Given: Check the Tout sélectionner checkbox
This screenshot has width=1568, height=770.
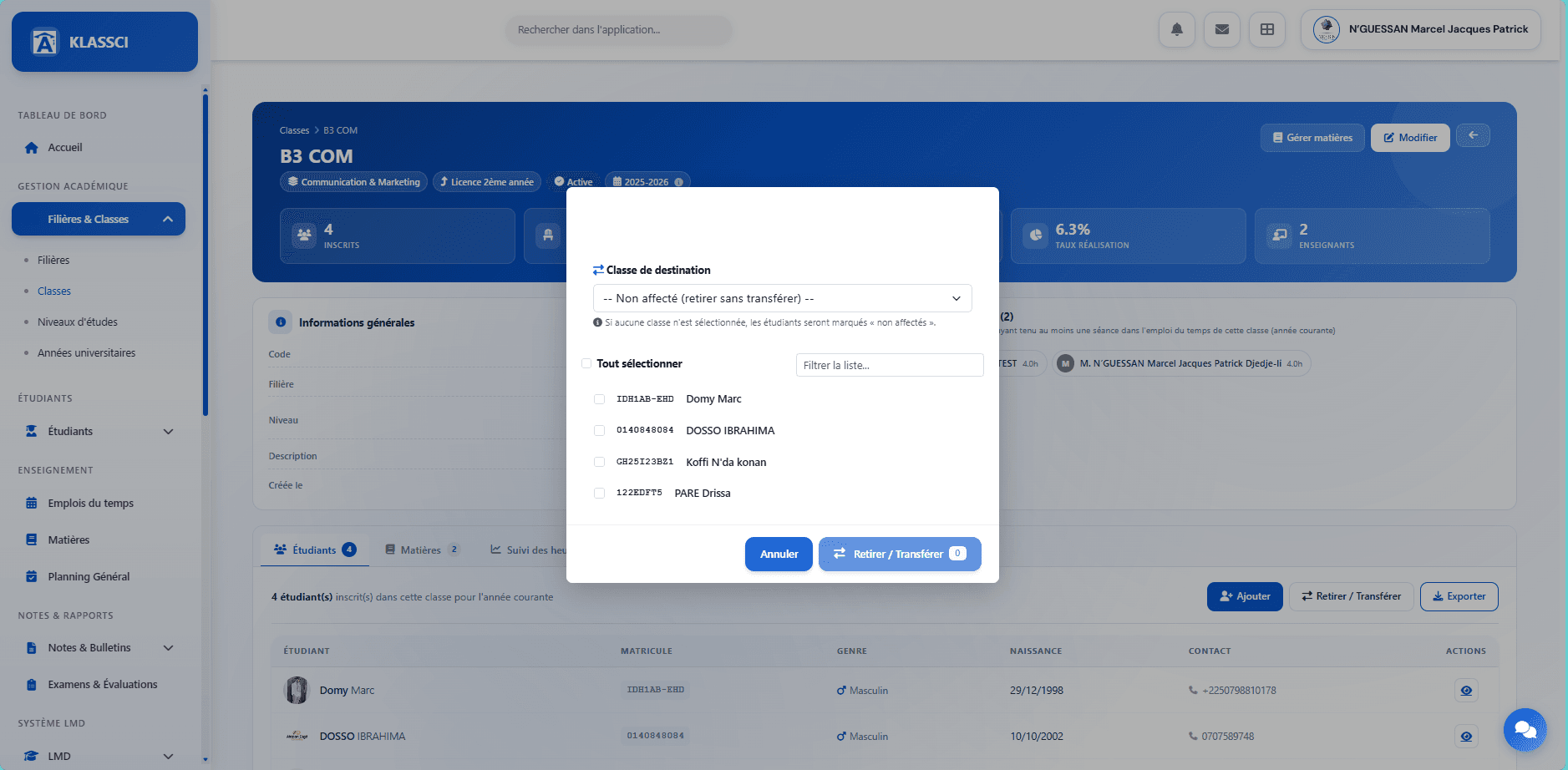Looking at the screenshot, I should pos(586,363).
